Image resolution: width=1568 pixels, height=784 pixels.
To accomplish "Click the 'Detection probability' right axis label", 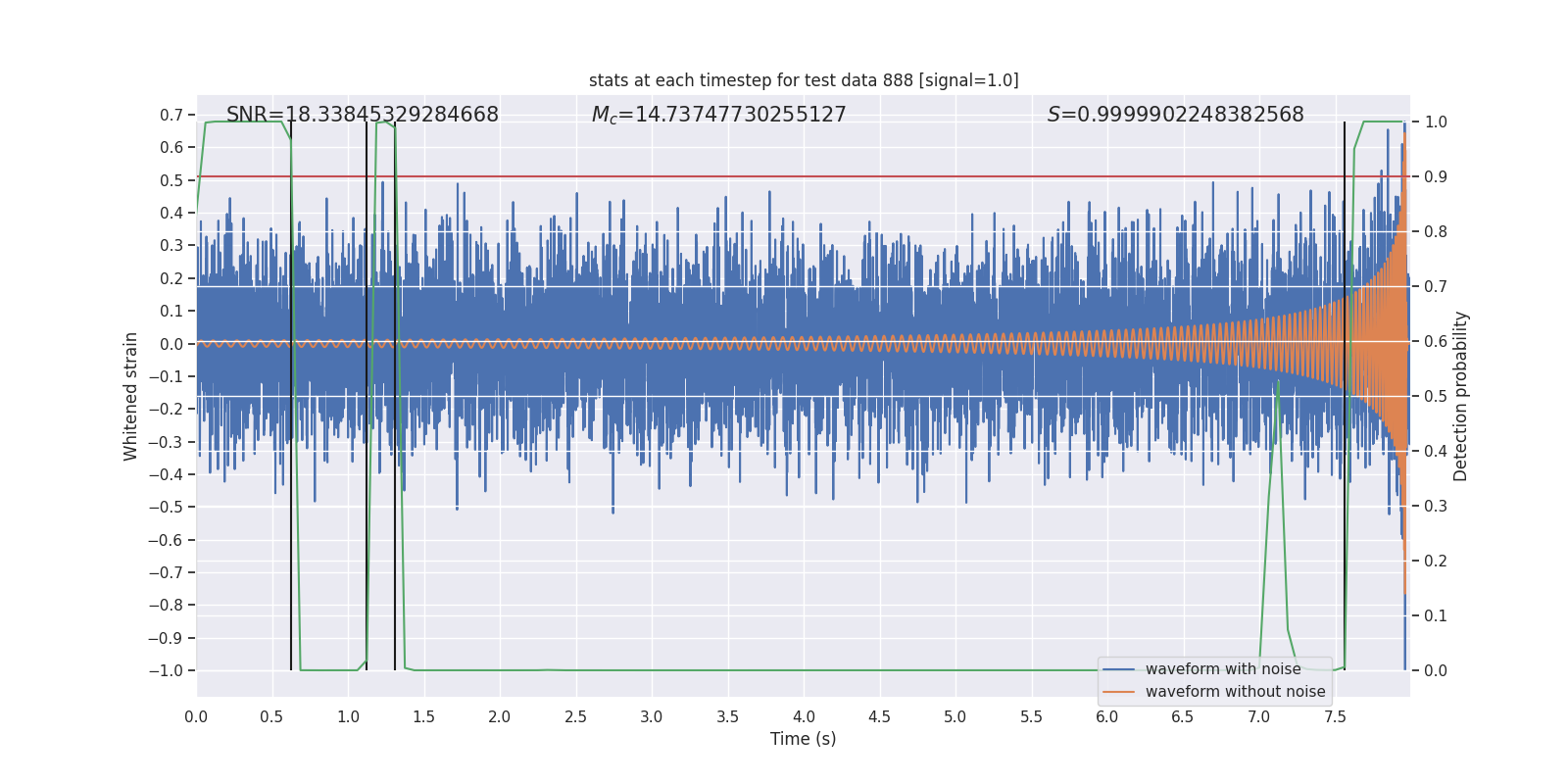I will pyautogui.click(x=1461, y=396).
